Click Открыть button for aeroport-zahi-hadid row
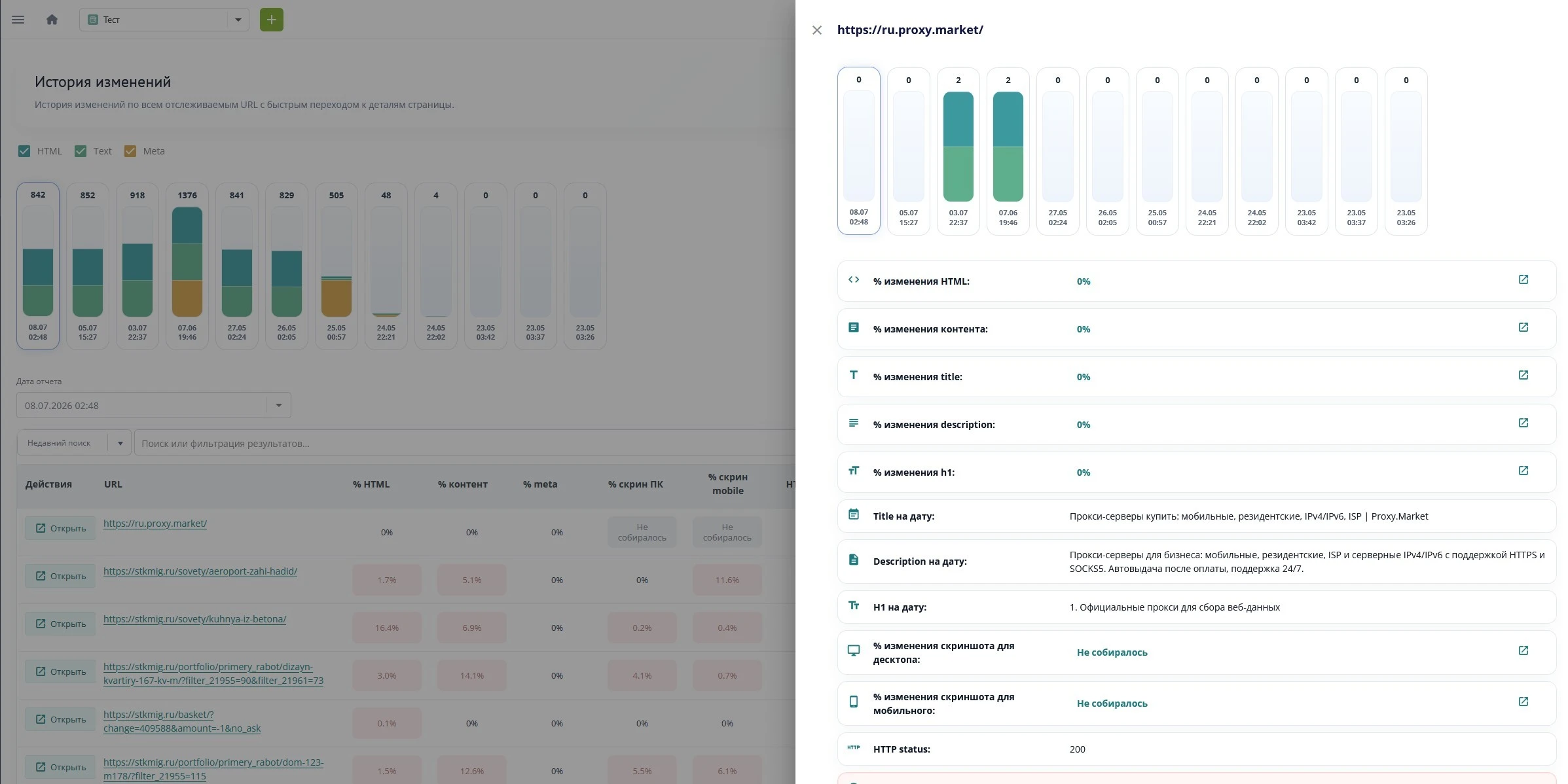 coord(60,576)
